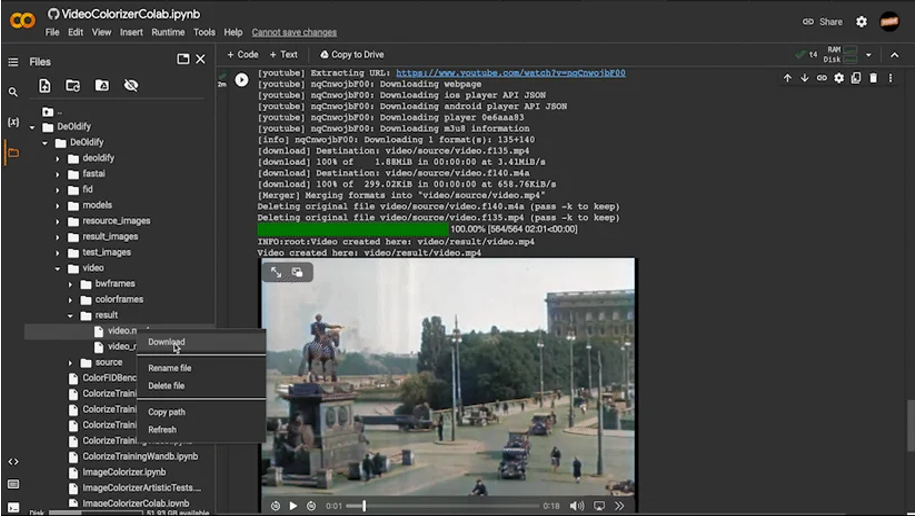Viewport: 916px width, 516px height.
Task: Play the colorized video
Action: point(293,506)
